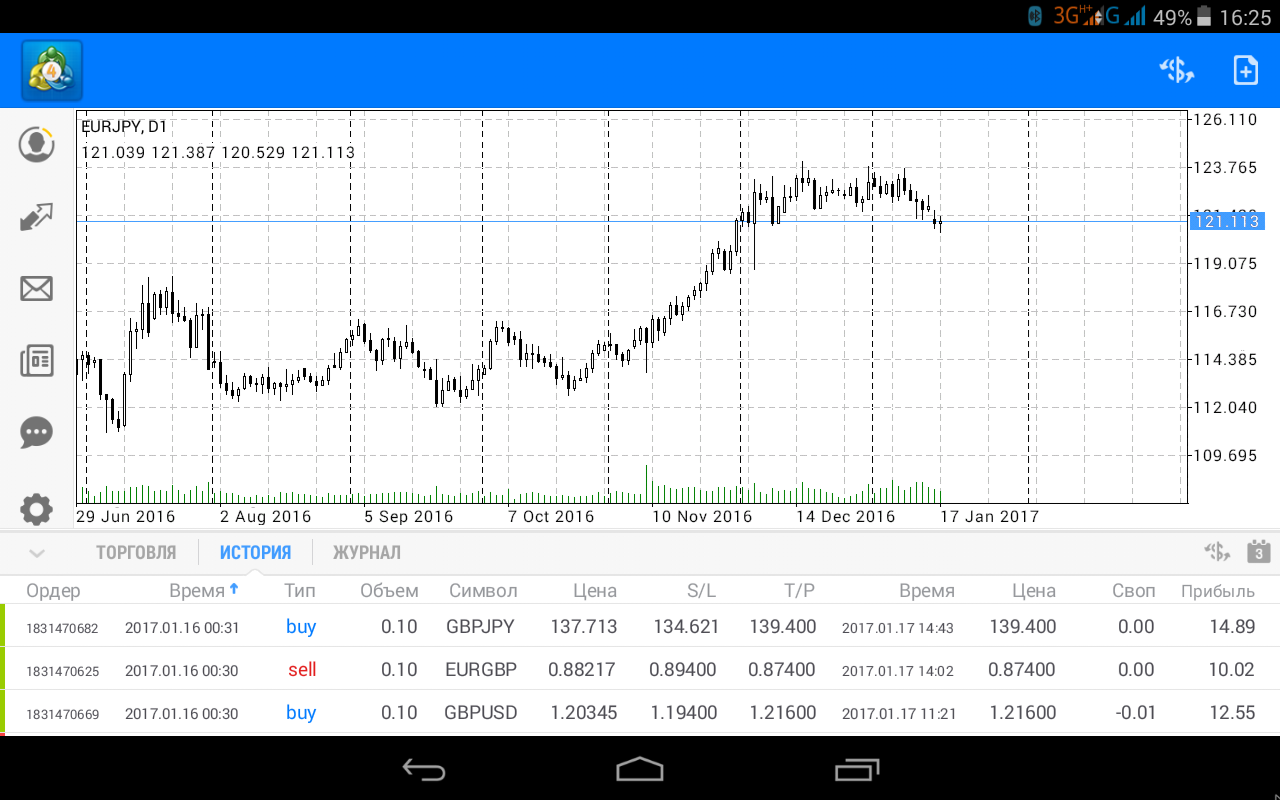This screenshot has height=800, width=1280.
Task: Select the ИСТОРИЯ tab
Action: click(256, 553)
